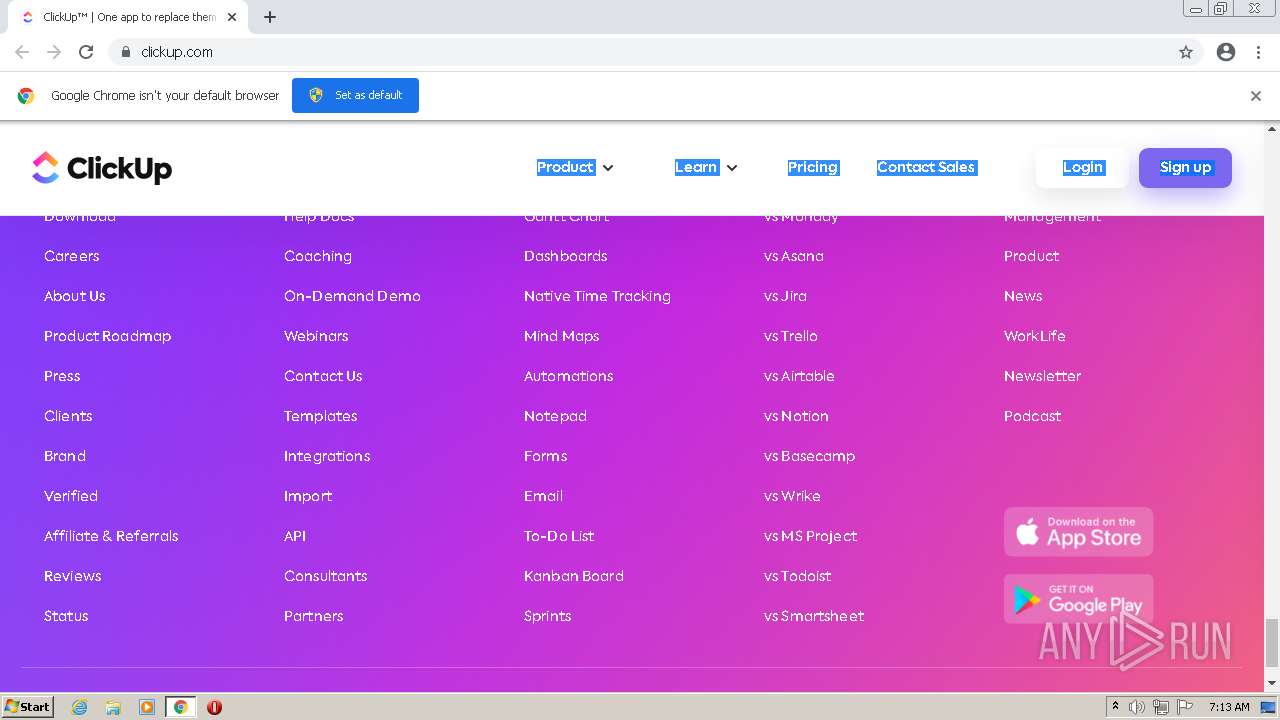Click the flag Action Center tray icon
Viewport: 1280px width, 720px height.
[1185, 707]
